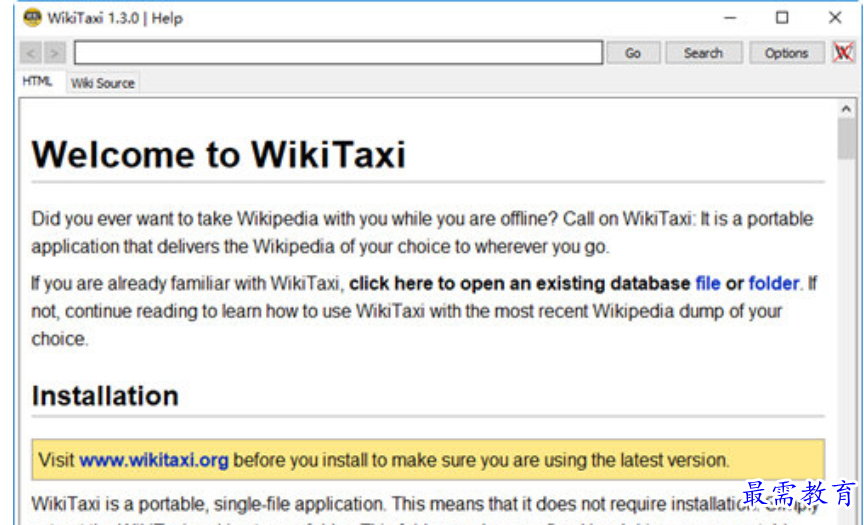Image resolution: width=864 pixels, height=525 pixels.
Task: Go back with the left arrow button
Action: tap(31, 53)
